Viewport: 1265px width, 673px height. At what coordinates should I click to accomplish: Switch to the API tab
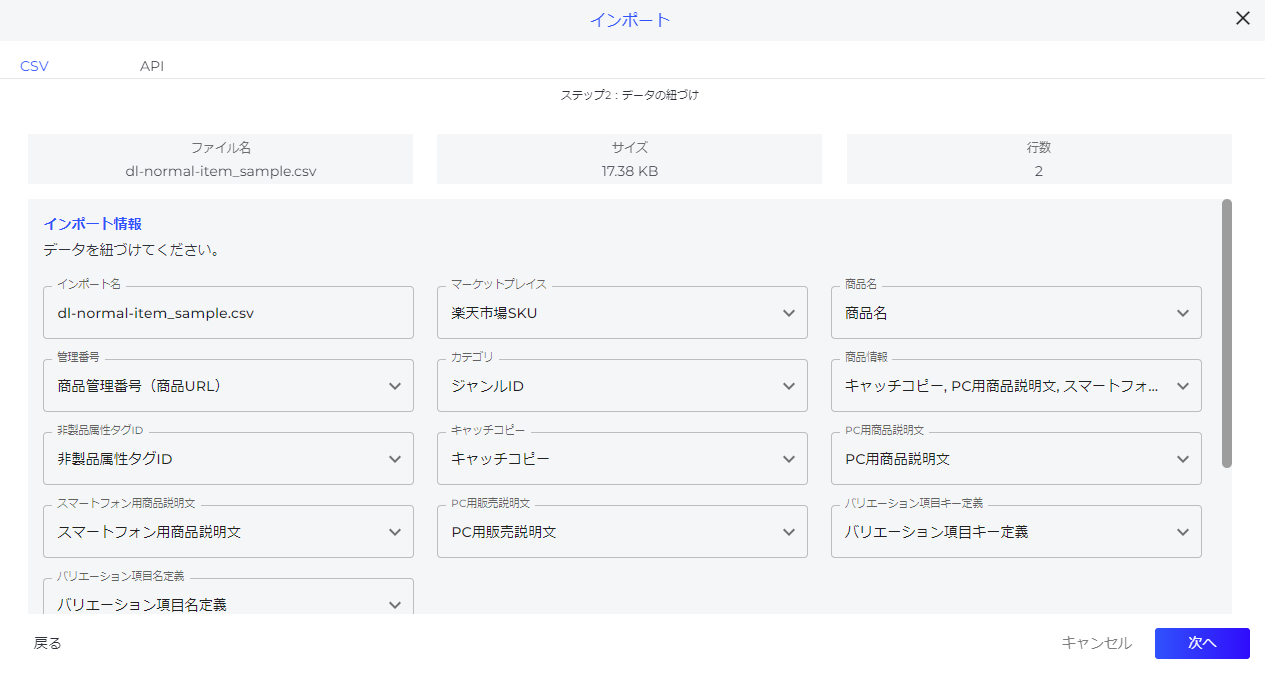(152, 66)
